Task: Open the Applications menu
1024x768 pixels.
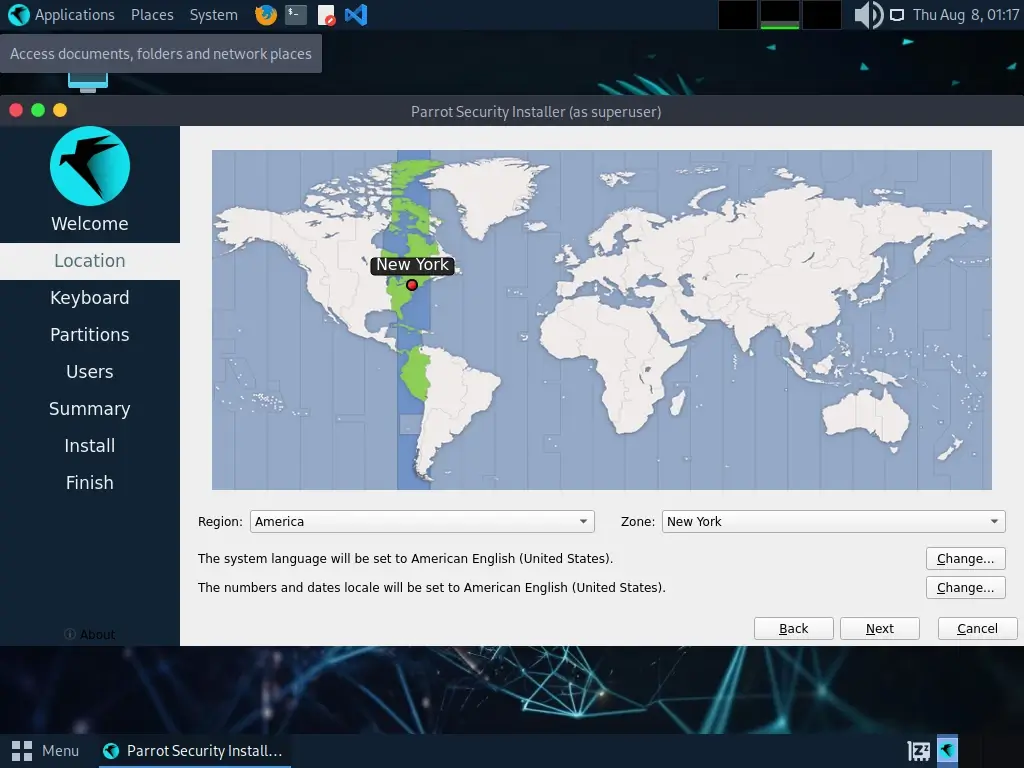Action: click(x=62, y=15)
